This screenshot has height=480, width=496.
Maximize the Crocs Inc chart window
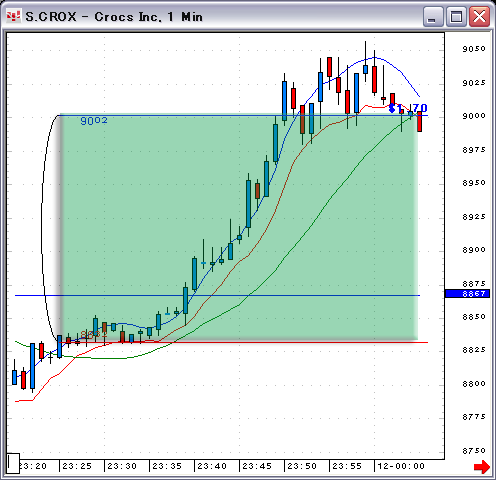(456, 16)
